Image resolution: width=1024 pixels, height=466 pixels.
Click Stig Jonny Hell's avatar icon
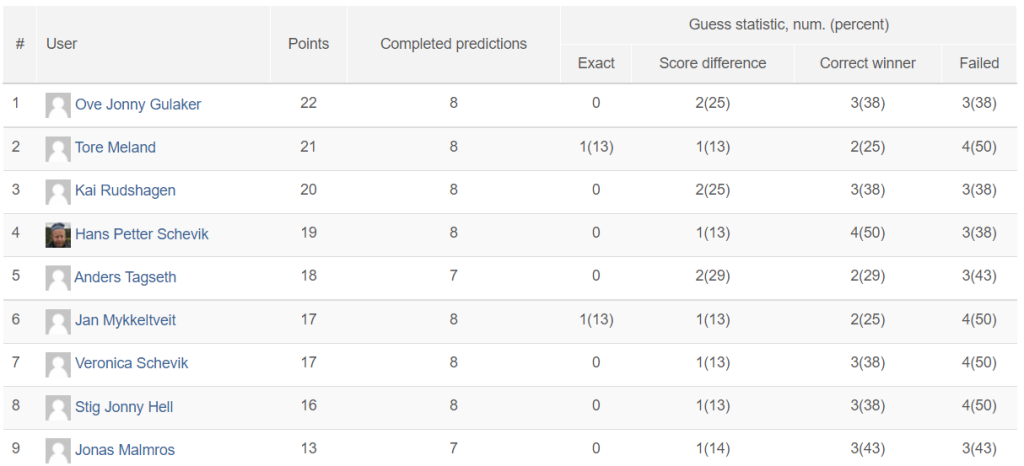(58, 407)
